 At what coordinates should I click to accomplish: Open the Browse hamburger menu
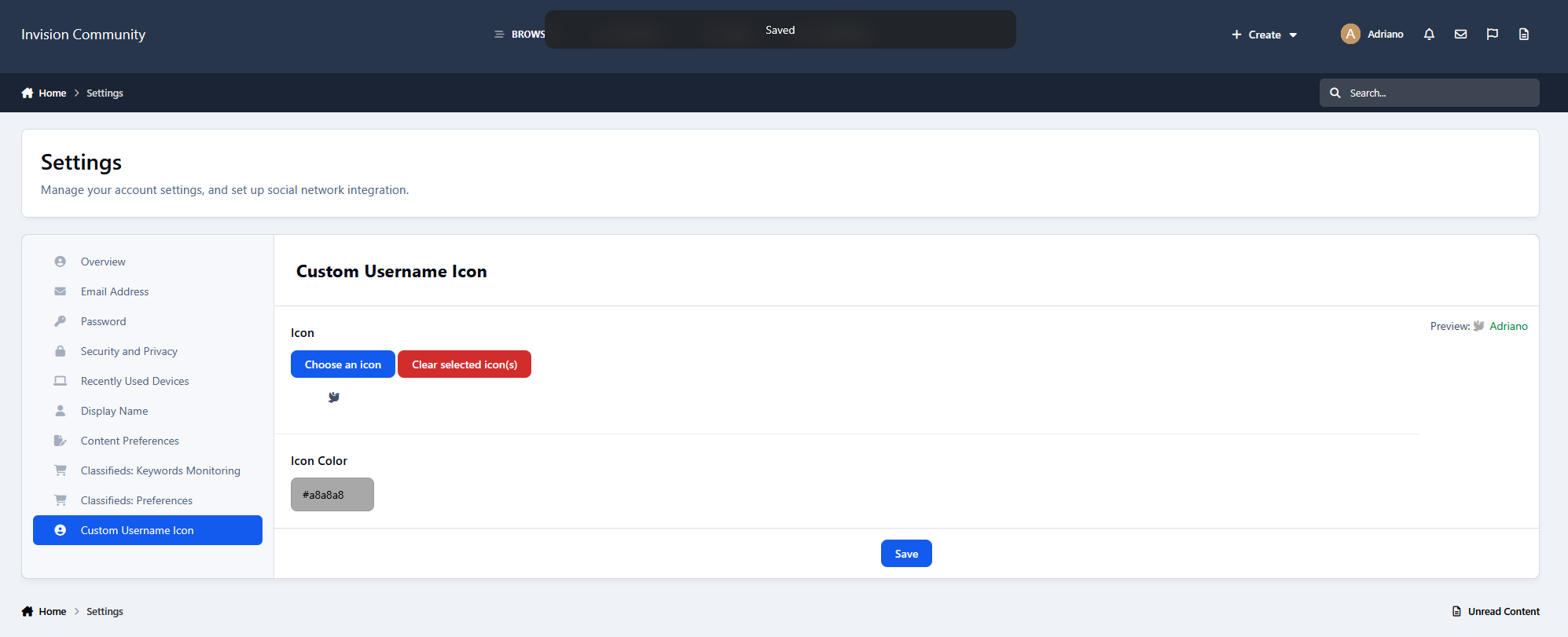tap(520, 35)
